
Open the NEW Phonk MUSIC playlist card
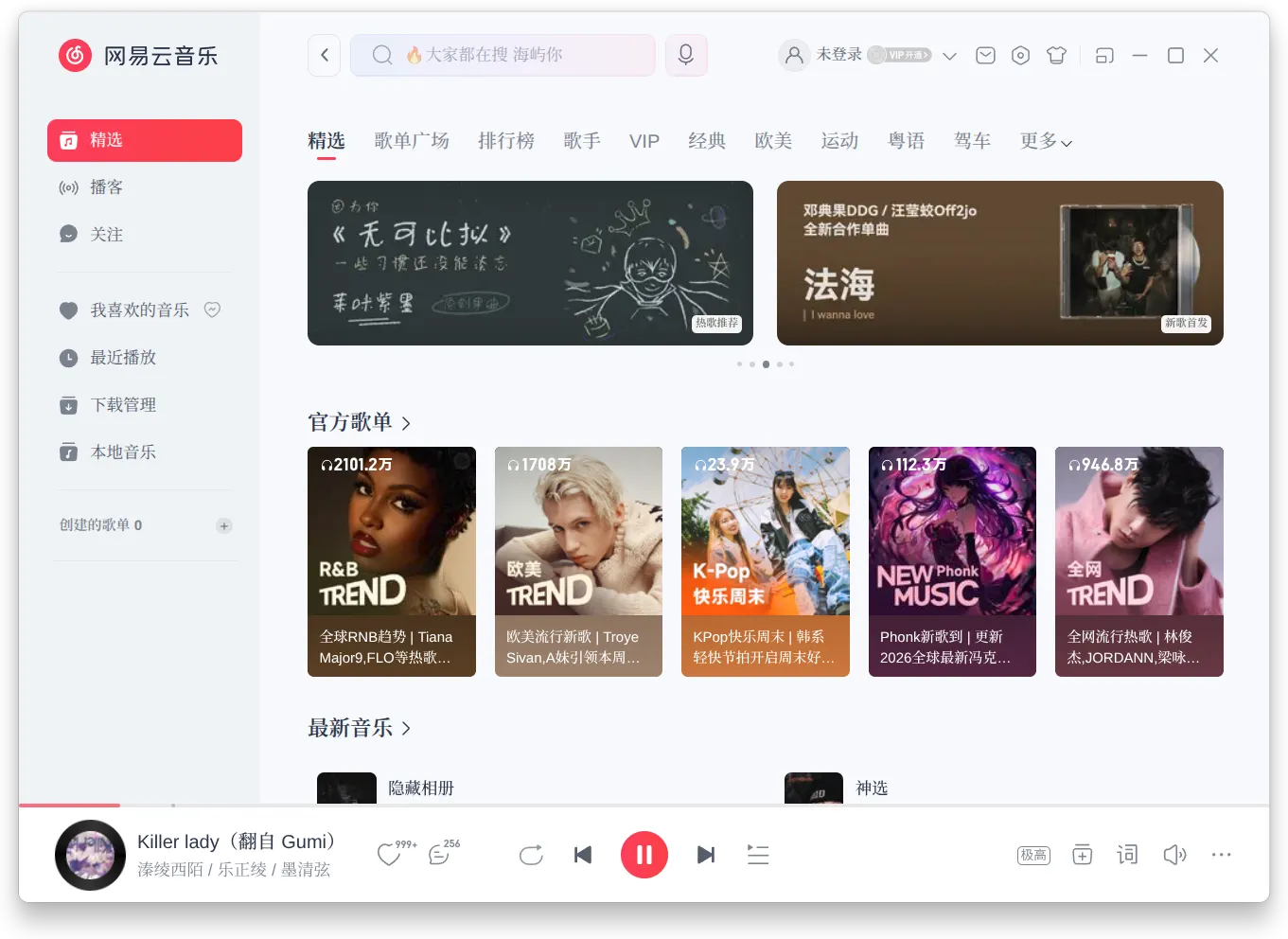pos(952,561)
